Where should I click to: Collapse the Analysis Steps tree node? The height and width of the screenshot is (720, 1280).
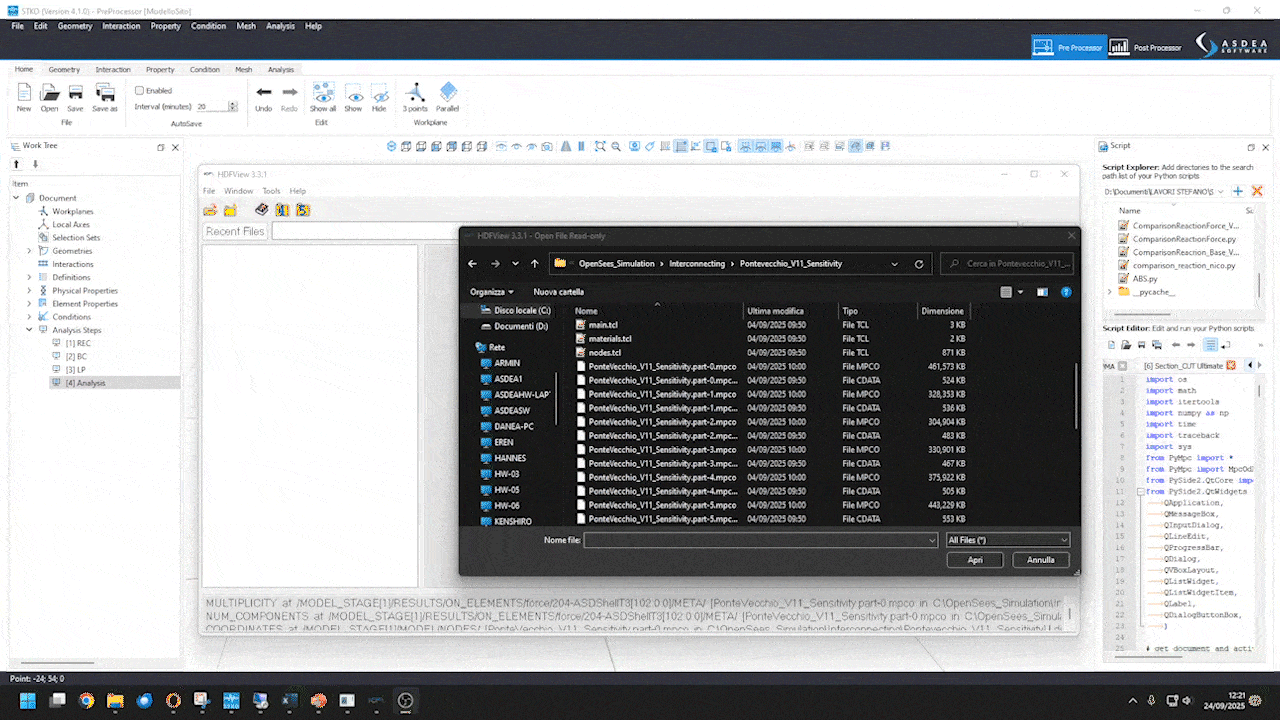pyautogui.click(x=29, y=330)
